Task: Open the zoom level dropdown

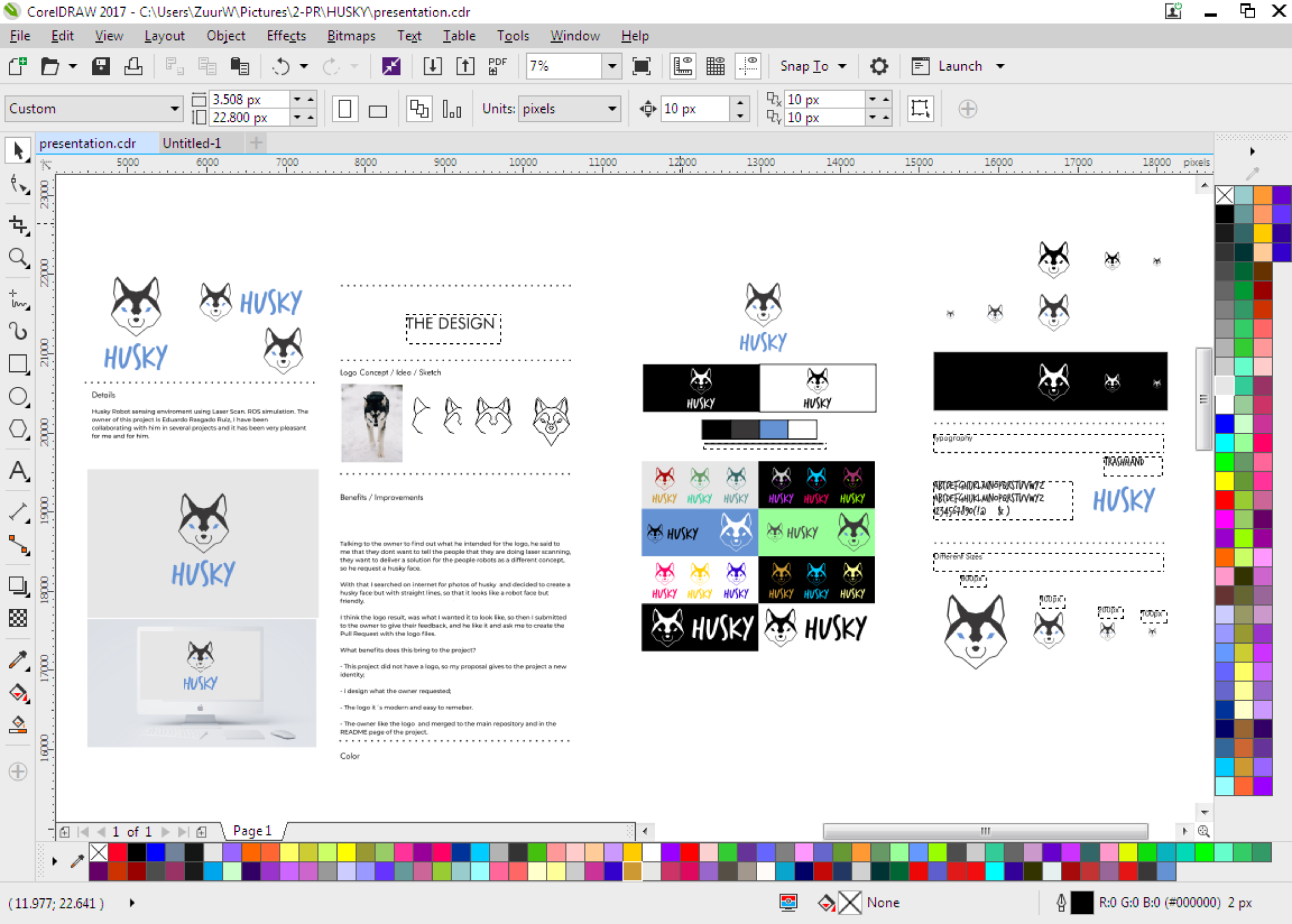Action: click(612, 66)
